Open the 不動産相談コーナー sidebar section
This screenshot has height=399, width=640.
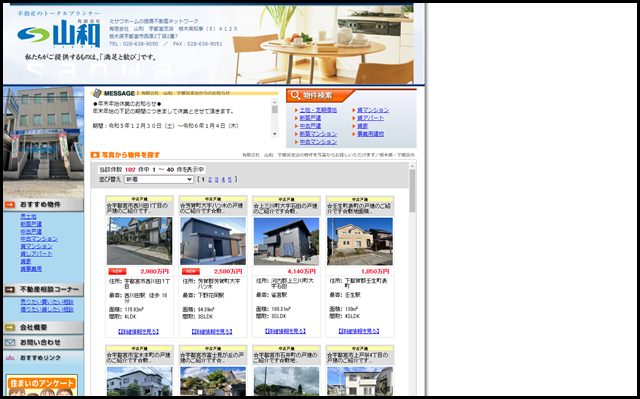[43, 290]
